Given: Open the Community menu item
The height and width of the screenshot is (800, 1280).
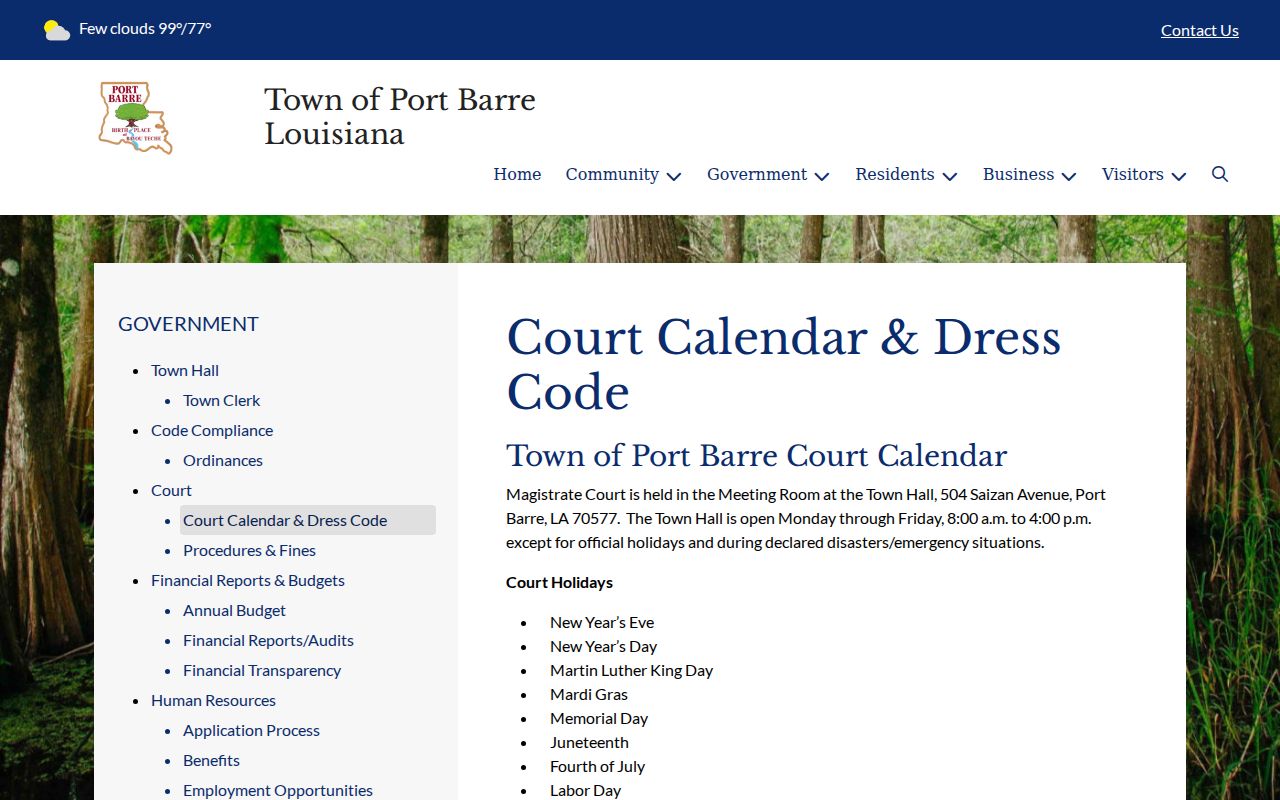Looking at the screenshot, I should click(x=612, y=174).
